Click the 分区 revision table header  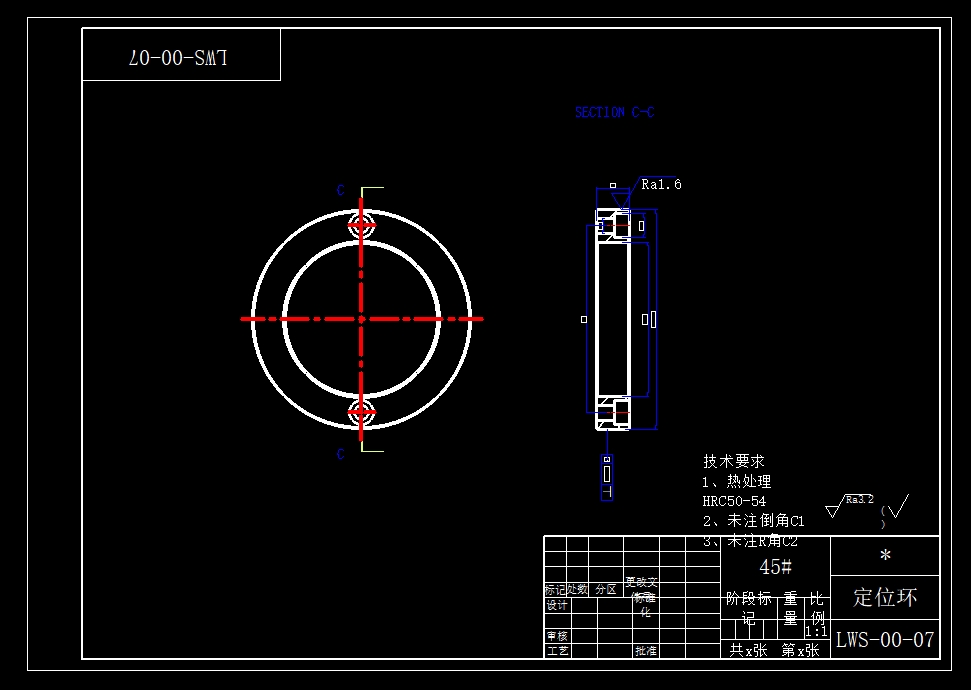tap(606, 590)
